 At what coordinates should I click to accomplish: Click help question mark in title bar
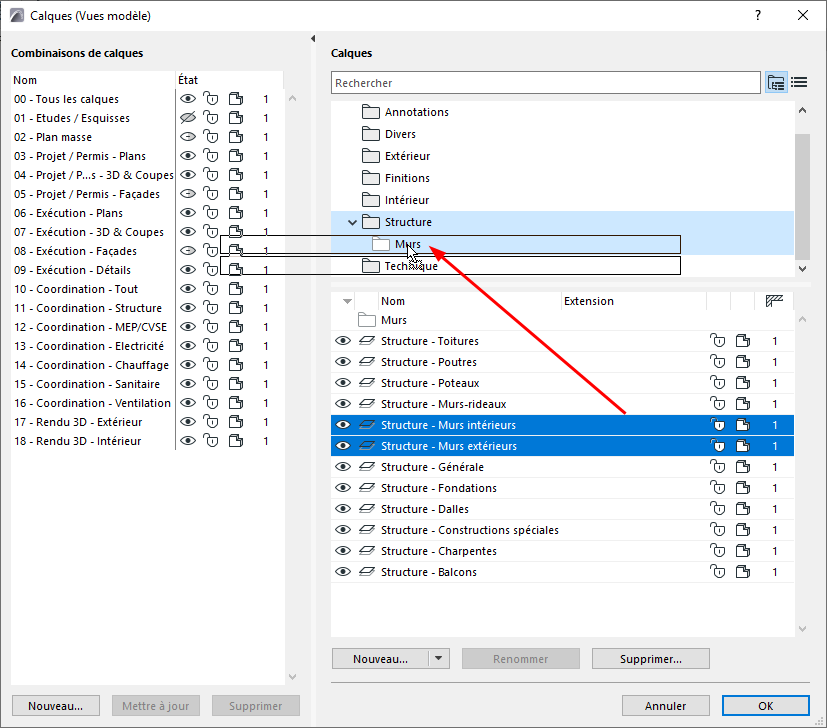point(758,15)
